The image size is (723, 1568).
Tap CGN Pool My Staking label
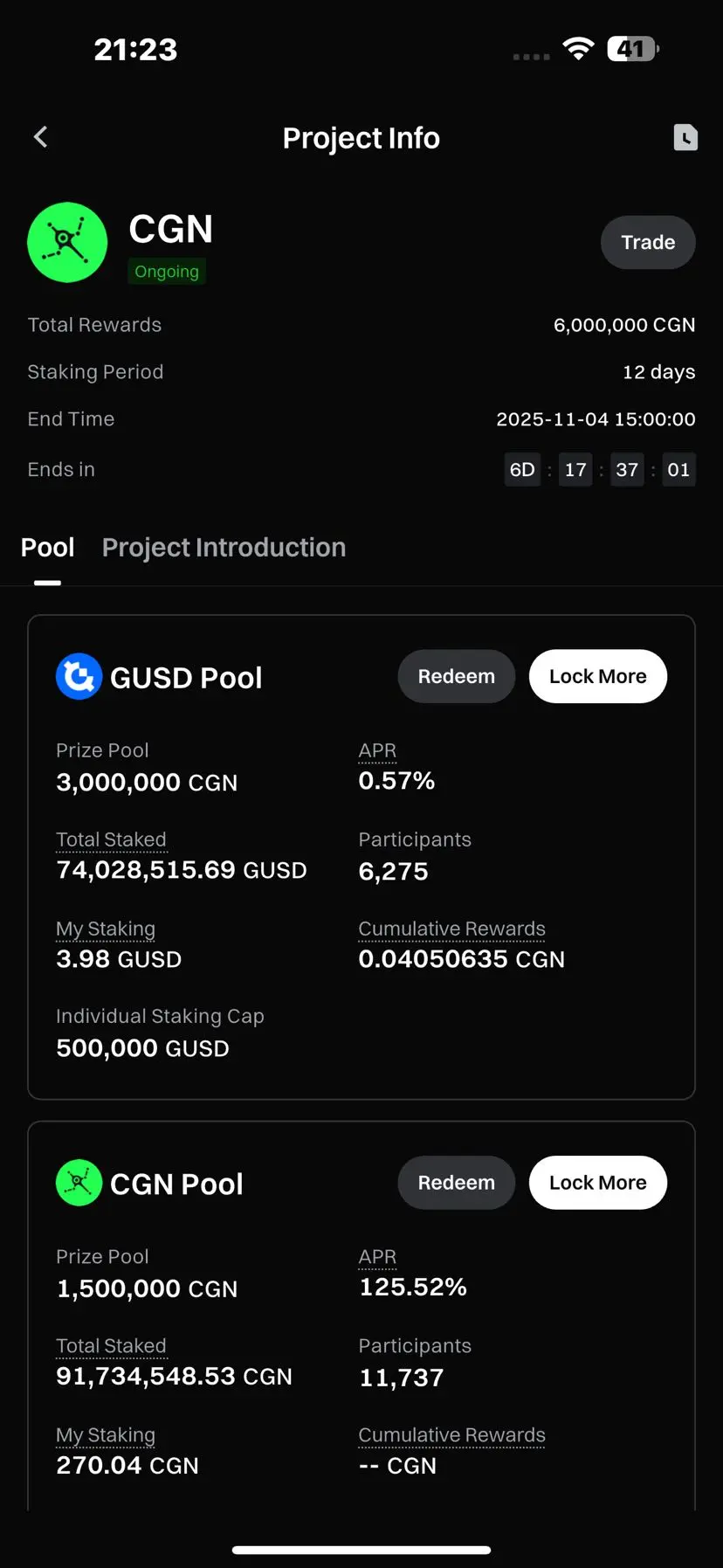coord(106,1435)
